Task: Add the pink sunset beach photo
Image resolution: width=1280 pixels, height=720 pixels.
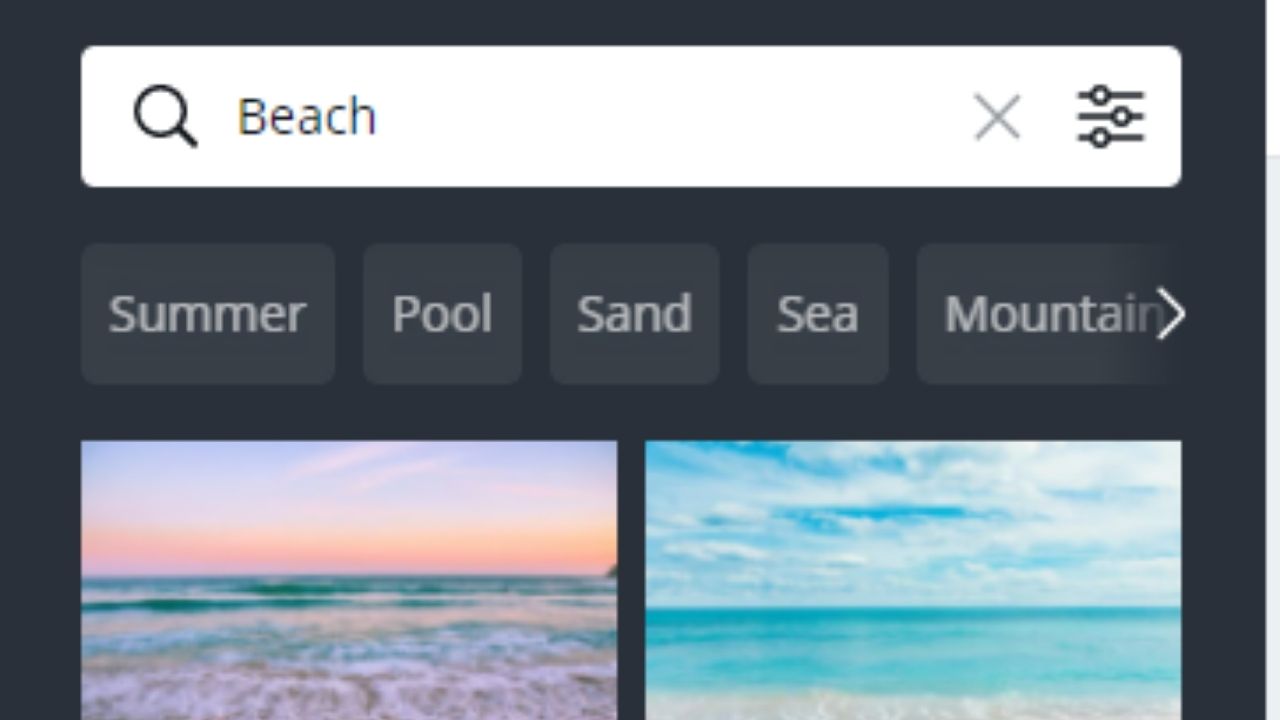Action: coord(349,580)
